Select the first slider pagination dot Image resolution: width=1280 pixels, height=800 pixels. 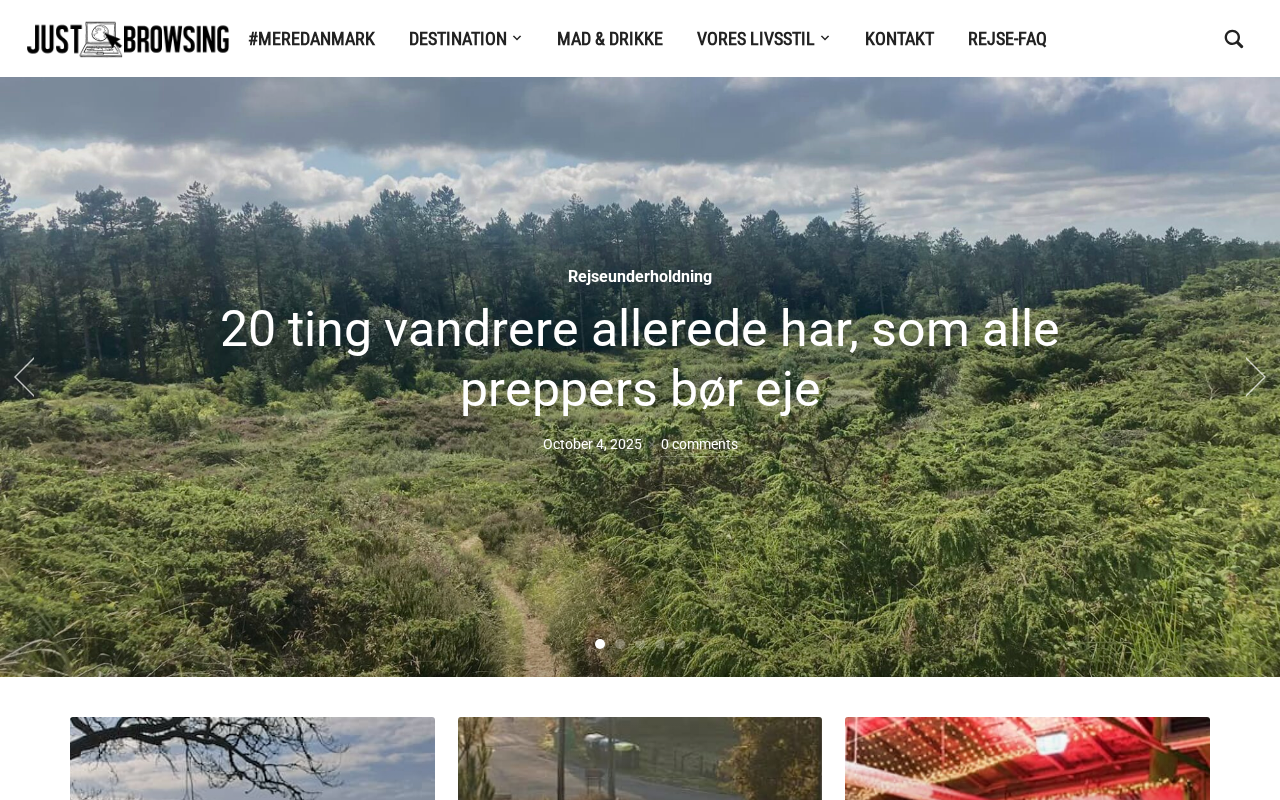[x=600, y=644]
